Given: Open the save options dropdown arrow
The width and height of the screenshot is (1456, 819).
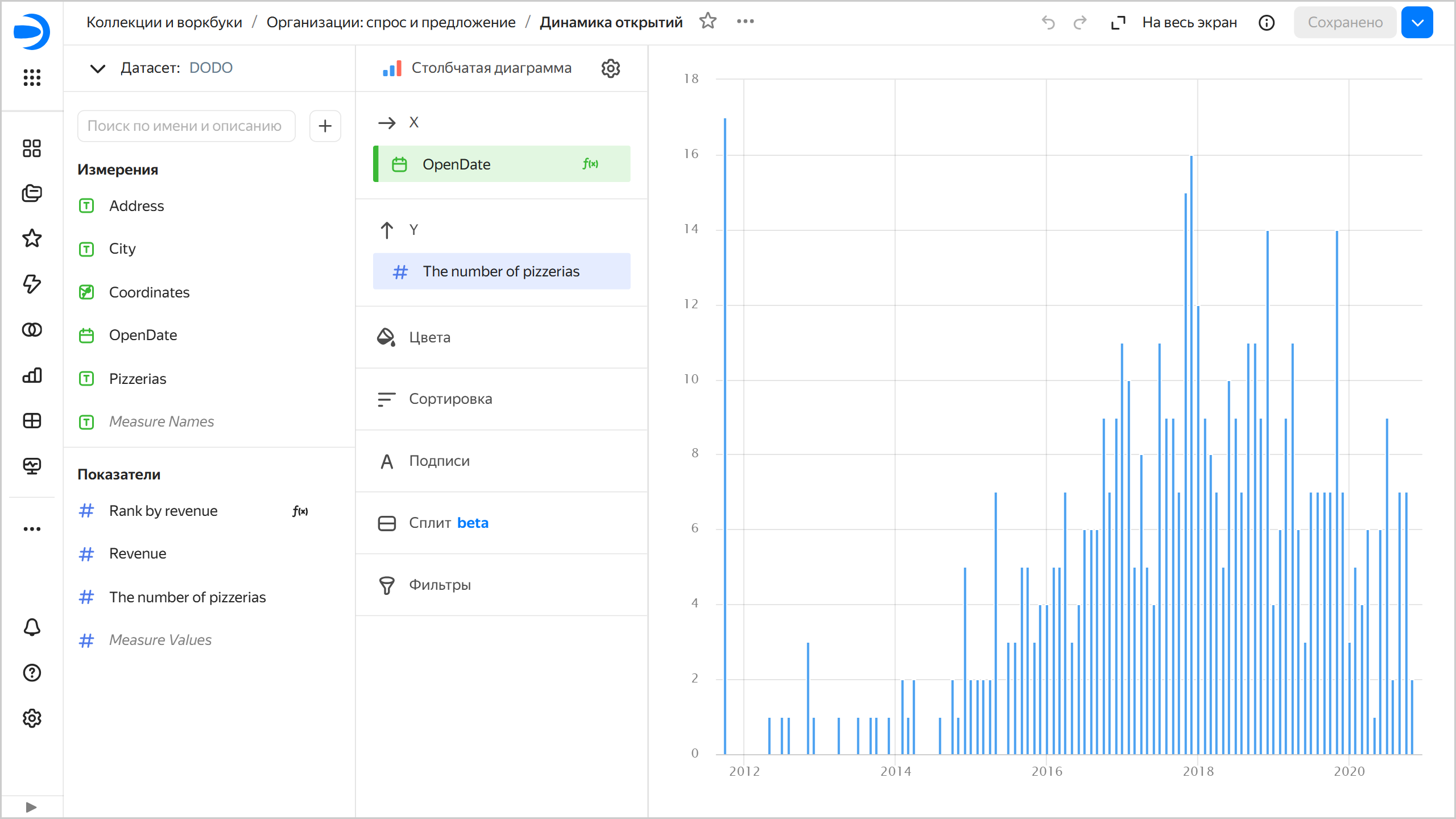Looking at the screenshot, I should pos(1417,23).
